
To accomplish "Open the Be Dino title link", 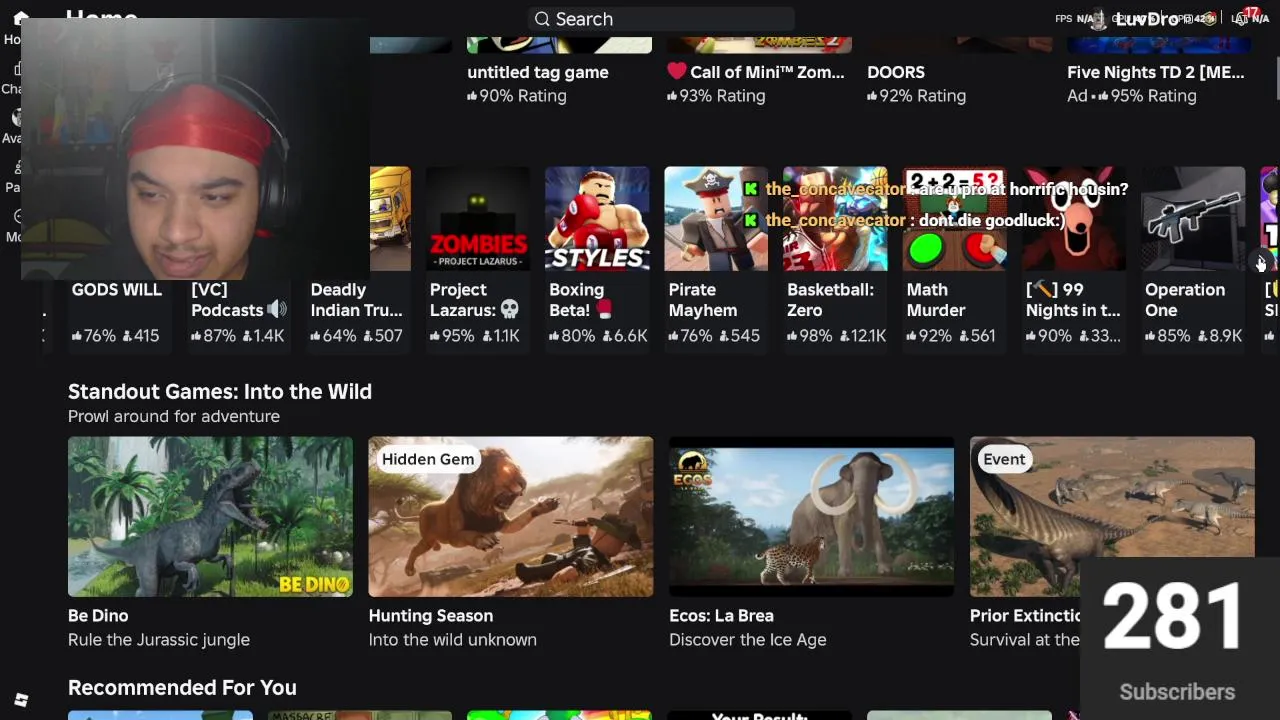I will [98, 616].
